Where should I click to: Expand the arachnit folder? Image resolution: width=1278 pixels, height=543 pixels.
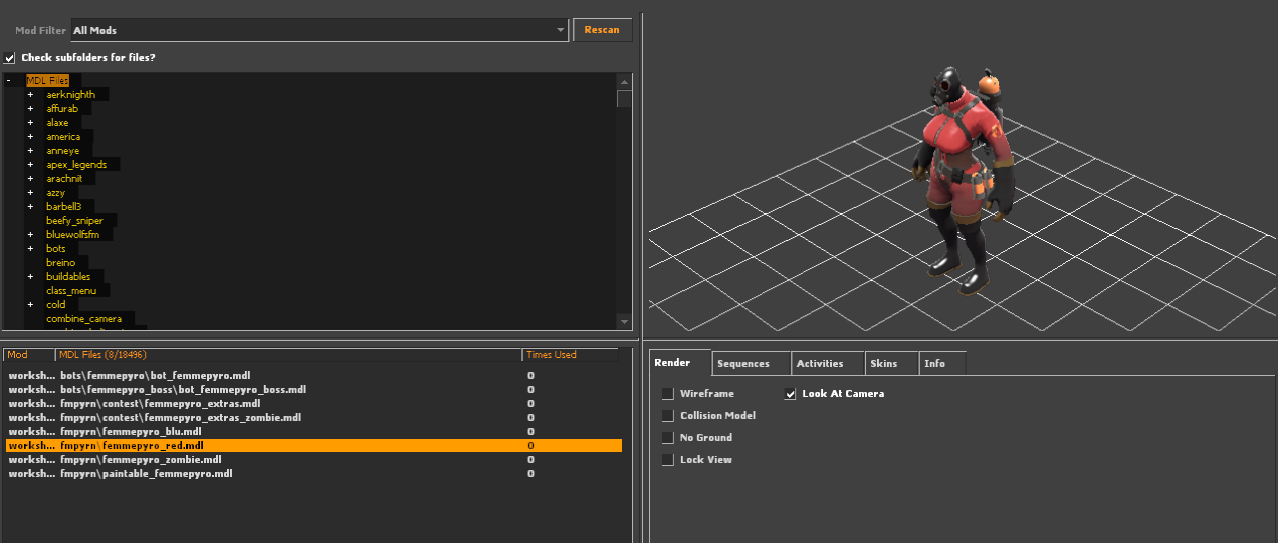click(x=30, y=178)
